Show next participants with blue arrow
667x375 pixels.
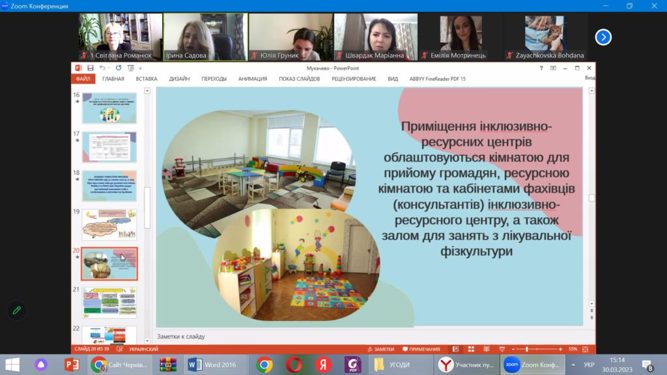[x=603, y=37]
